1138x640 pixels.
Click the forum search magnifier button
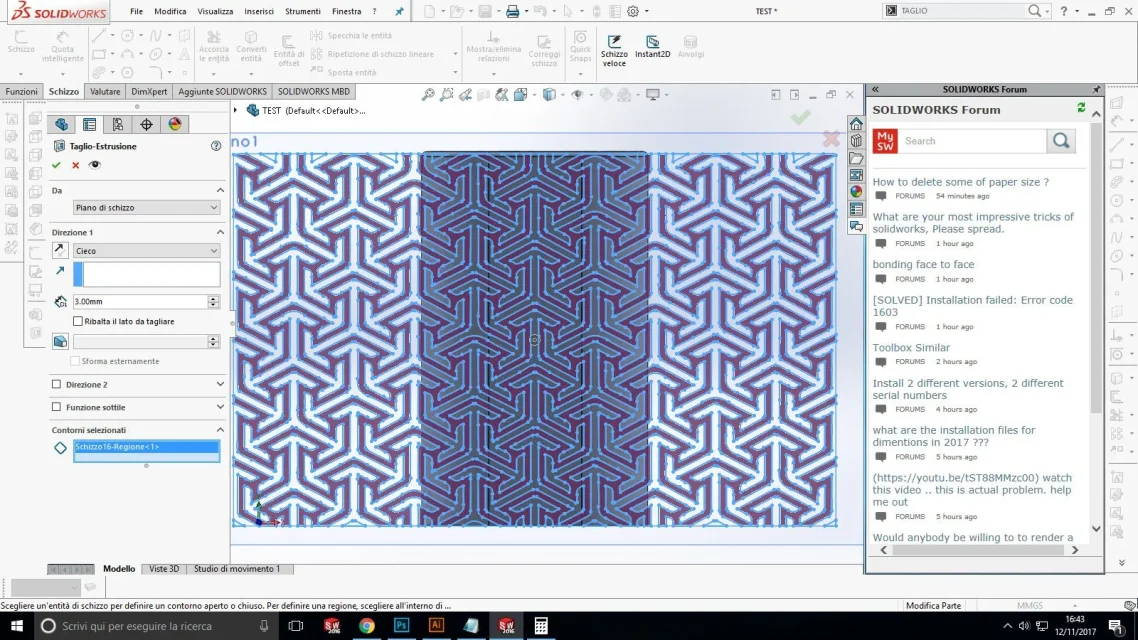point(1061,141)
